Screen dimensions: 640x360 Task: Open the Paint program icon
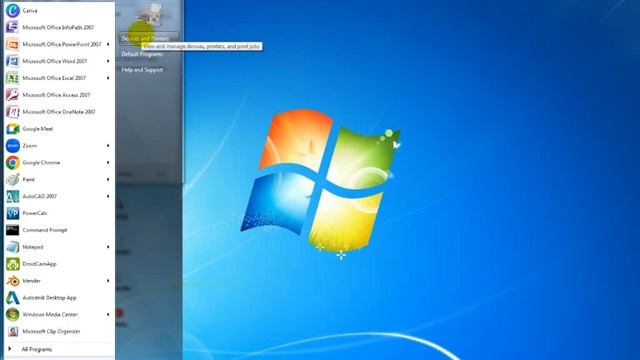(12, 179)
